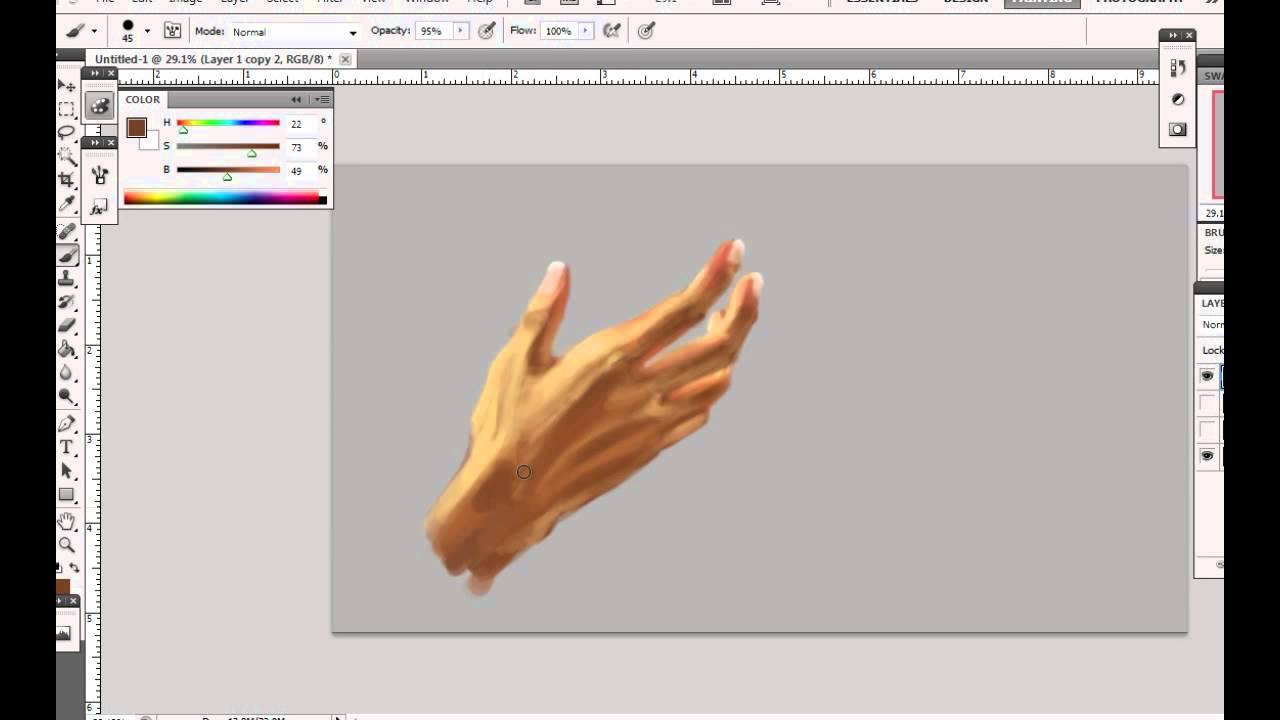This screenshot has width=1280, height=720.
Task: Toggle pressure control for brush size
Action: 646,31
